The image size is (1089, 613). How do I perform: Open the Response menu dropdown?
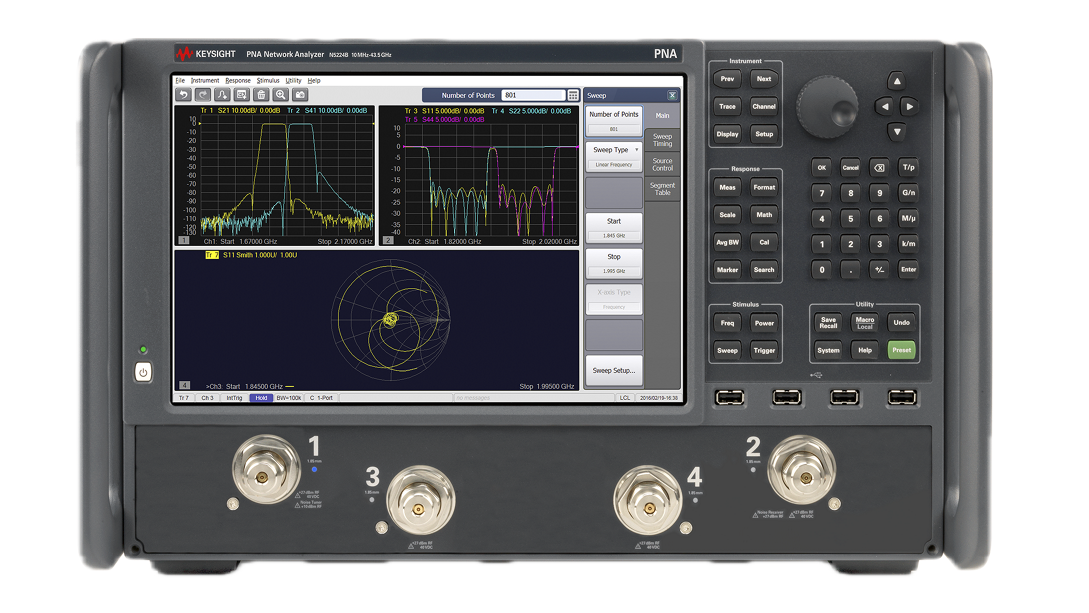pos(238,81)
